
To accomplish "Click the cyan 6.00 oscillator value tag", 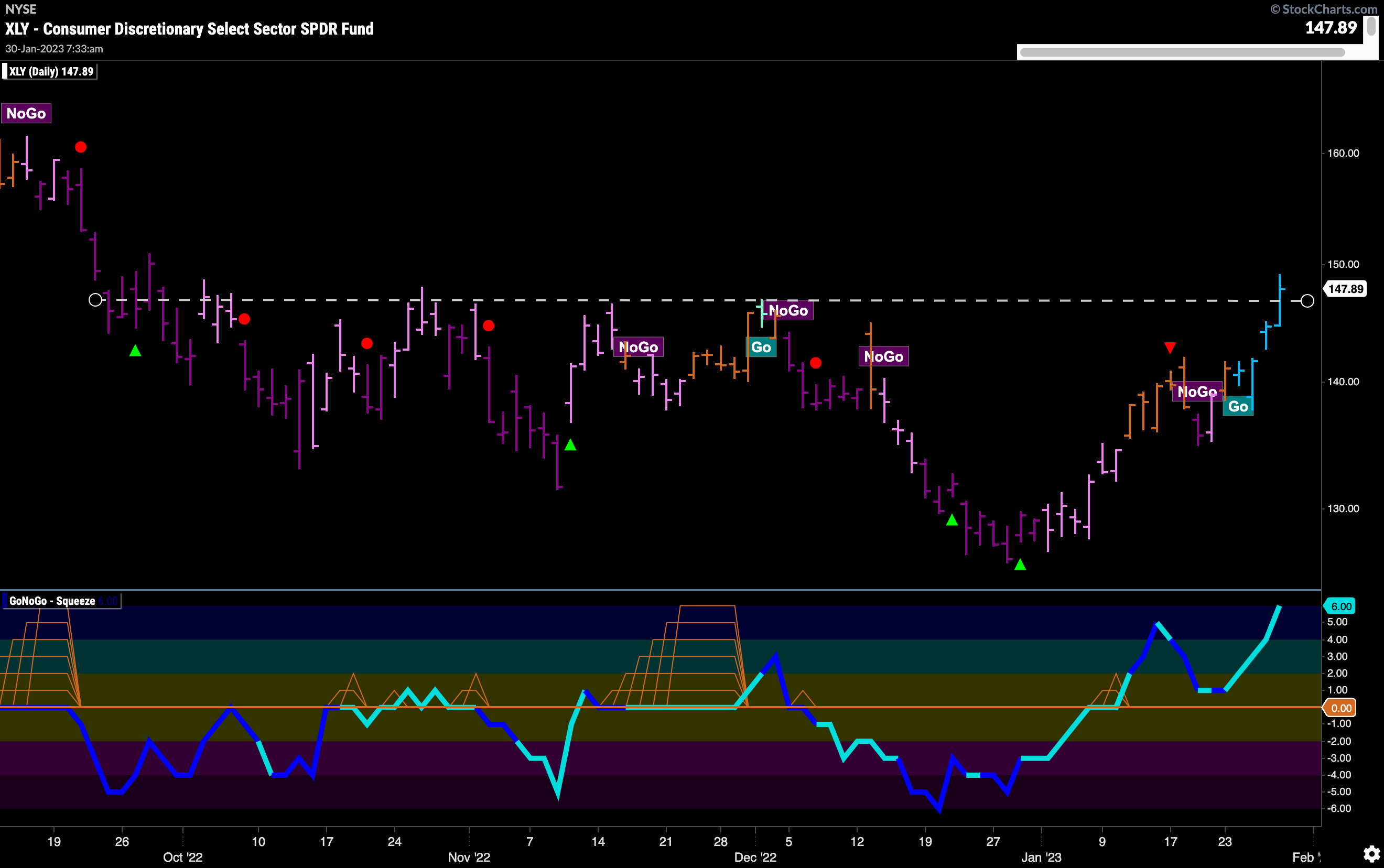I will click(x=1340, y=606).
